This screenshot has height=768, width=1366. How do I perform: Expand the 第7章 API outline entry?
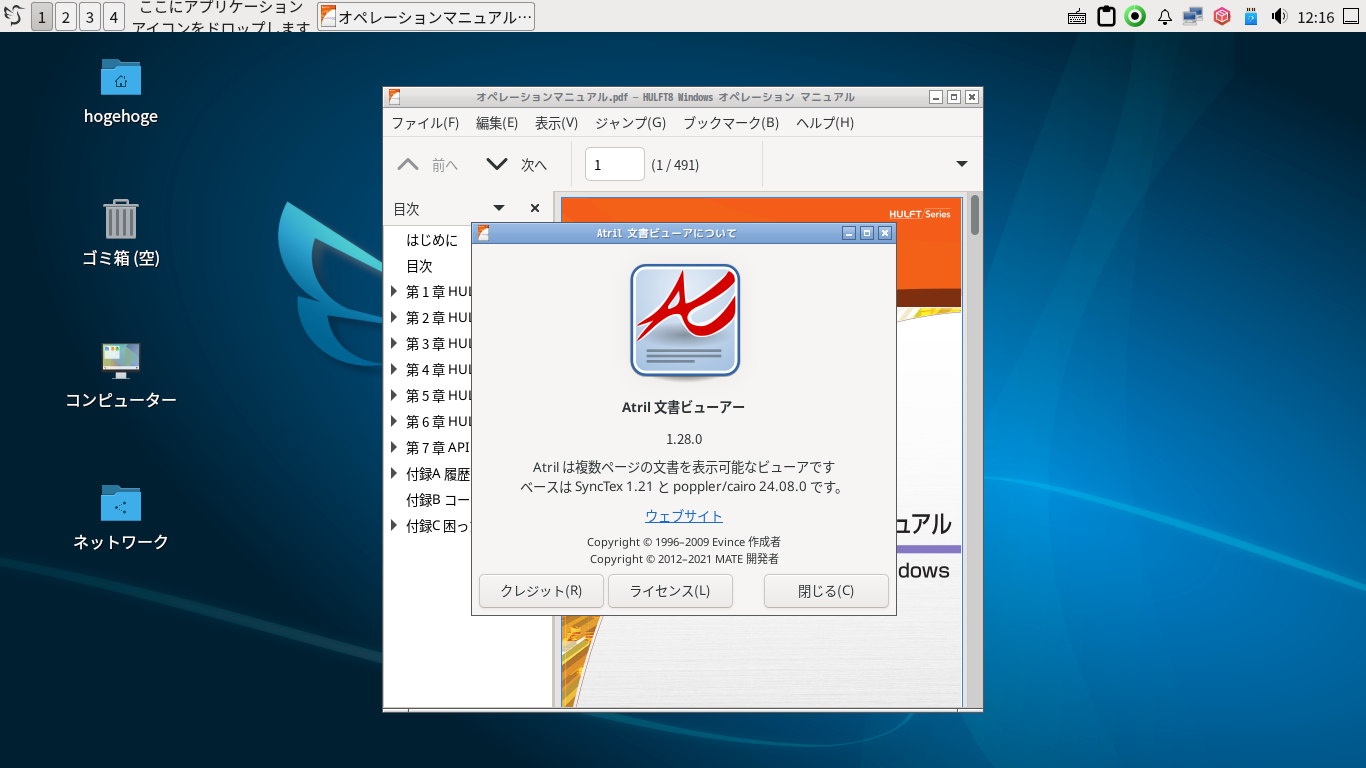click(395, 448)
